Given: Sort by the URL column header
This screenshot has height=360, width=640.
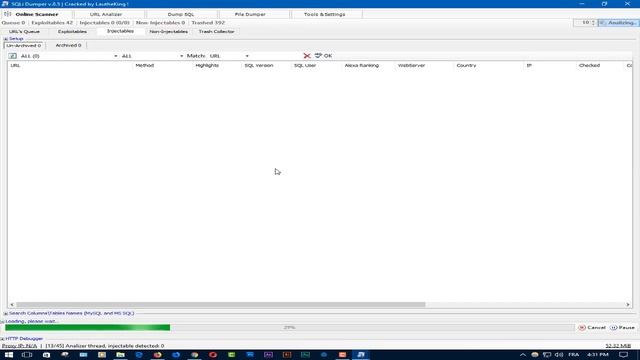Looking at the screenshot, I should click(x=70, y=66).
